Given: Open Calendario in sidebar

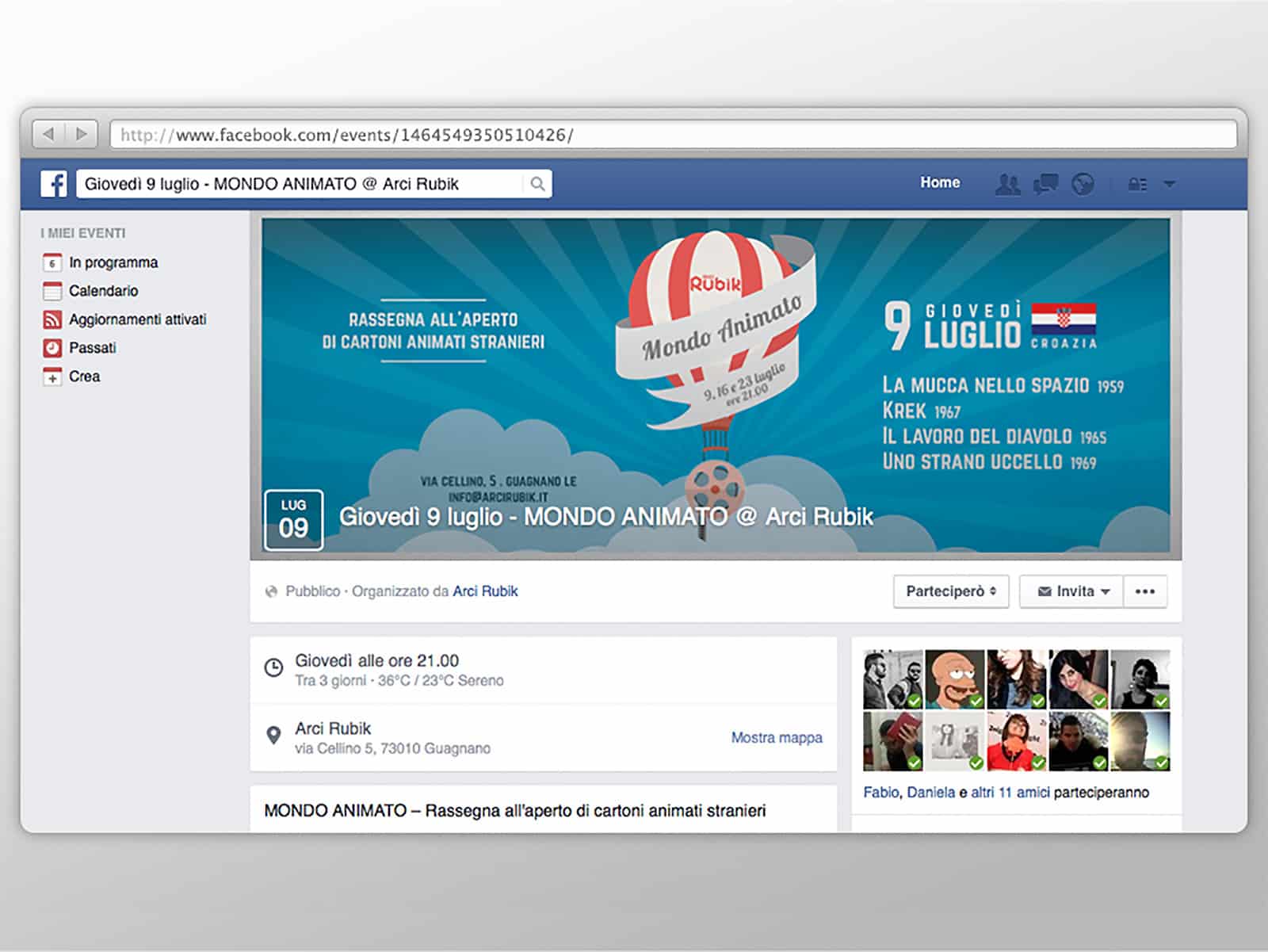Looking at the screenshot, I should [x=103, y=291].
